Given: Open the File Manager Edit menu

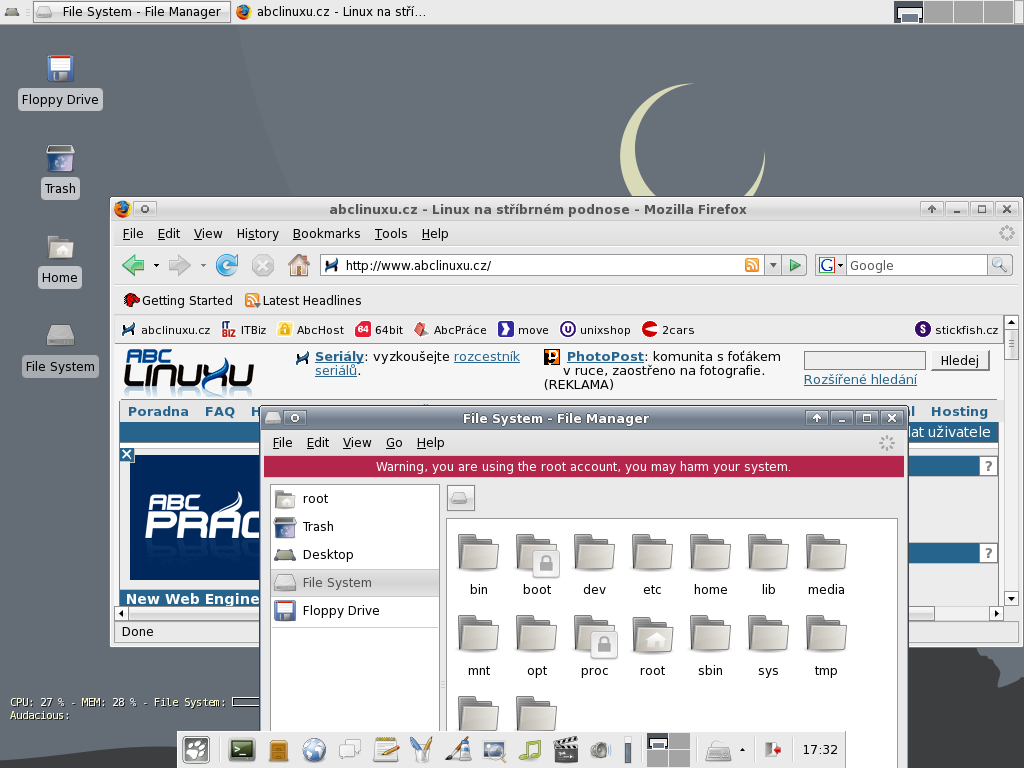Looking at the screenshot, I should (317, 443).
